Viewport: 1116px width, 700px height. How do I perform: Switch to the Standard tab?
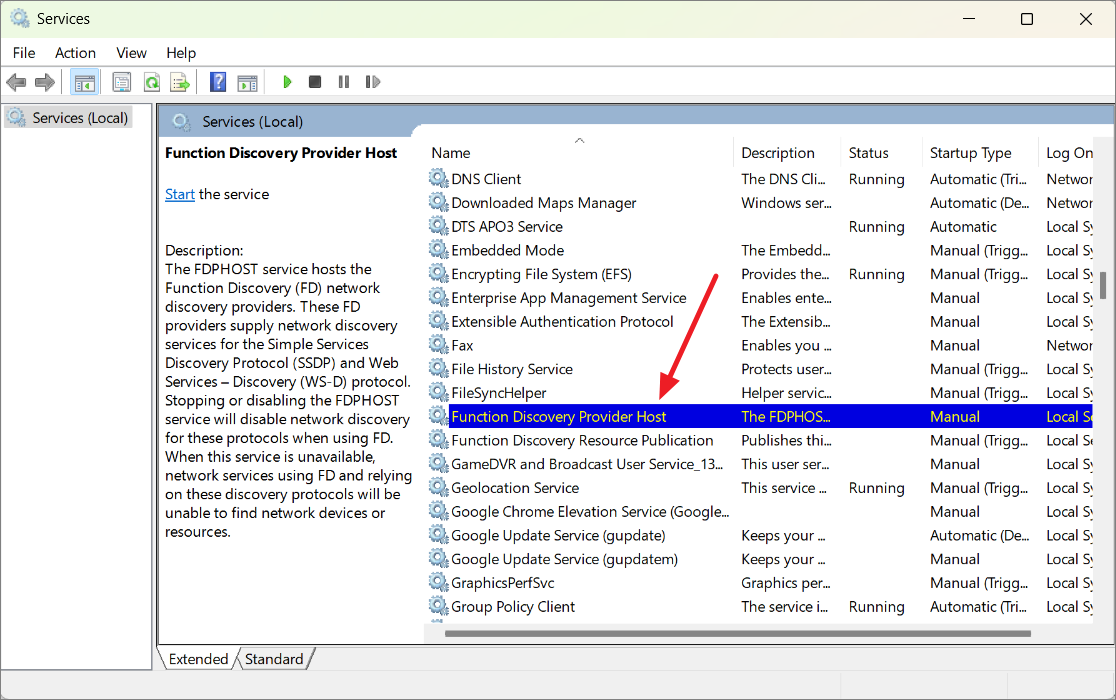[275, 658]
